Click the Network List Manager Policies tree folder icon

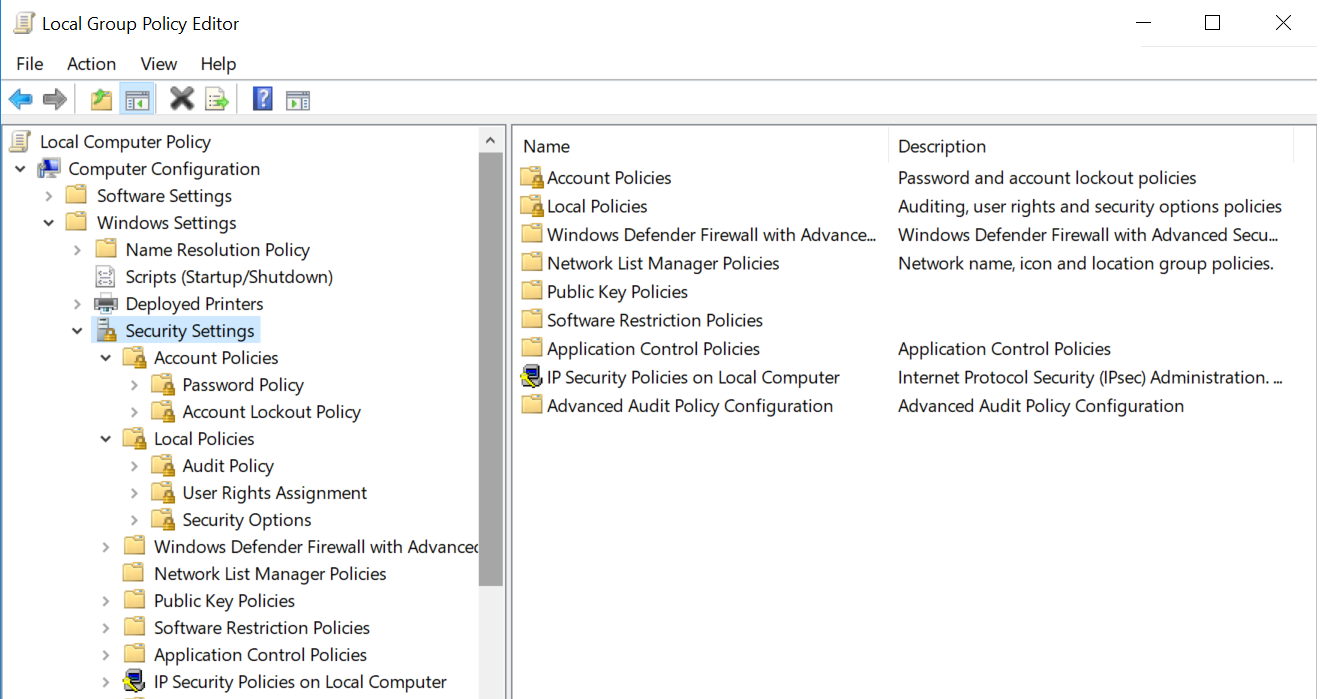(133, 574)
